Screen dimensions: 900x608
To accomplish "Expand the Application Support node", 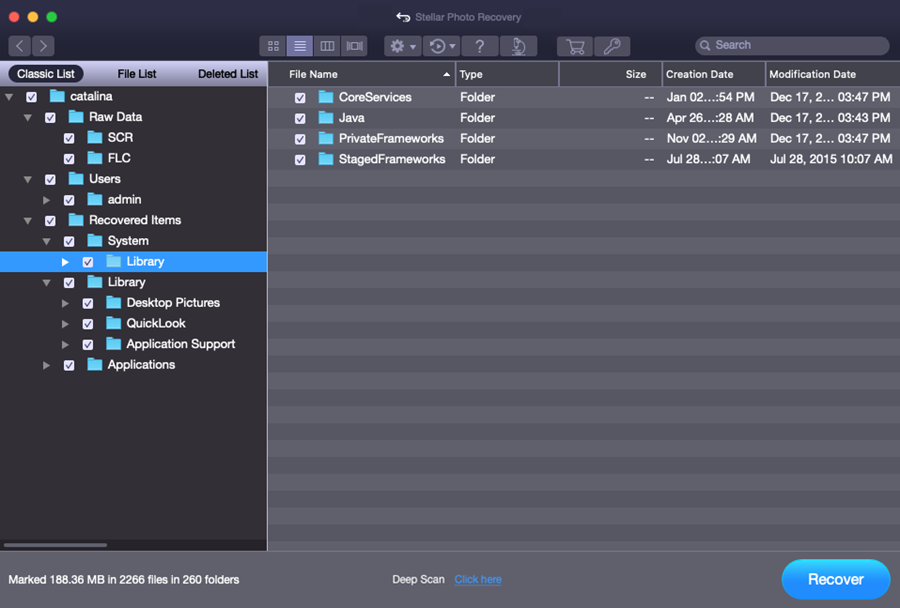I will click(65, 345).
